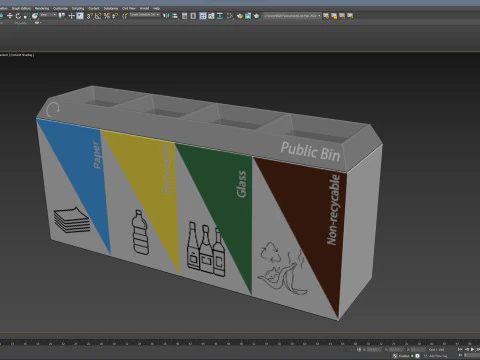Image resolution: width=480 pixels, height=360 pixels.
Task: Open Rendered Frame Window icon
Action: tap(248, 16)
